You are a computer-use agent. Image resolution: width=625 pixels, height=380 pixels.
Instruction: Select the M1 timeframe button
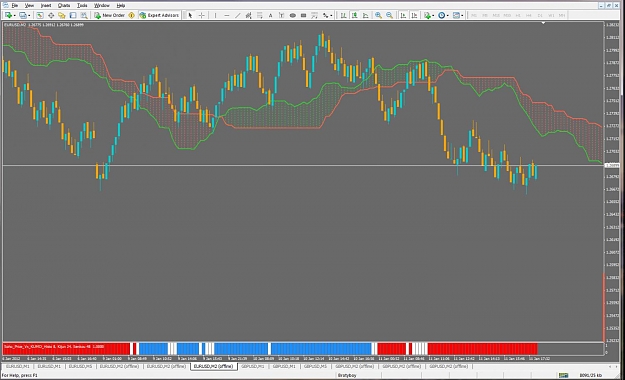(474, 15)
